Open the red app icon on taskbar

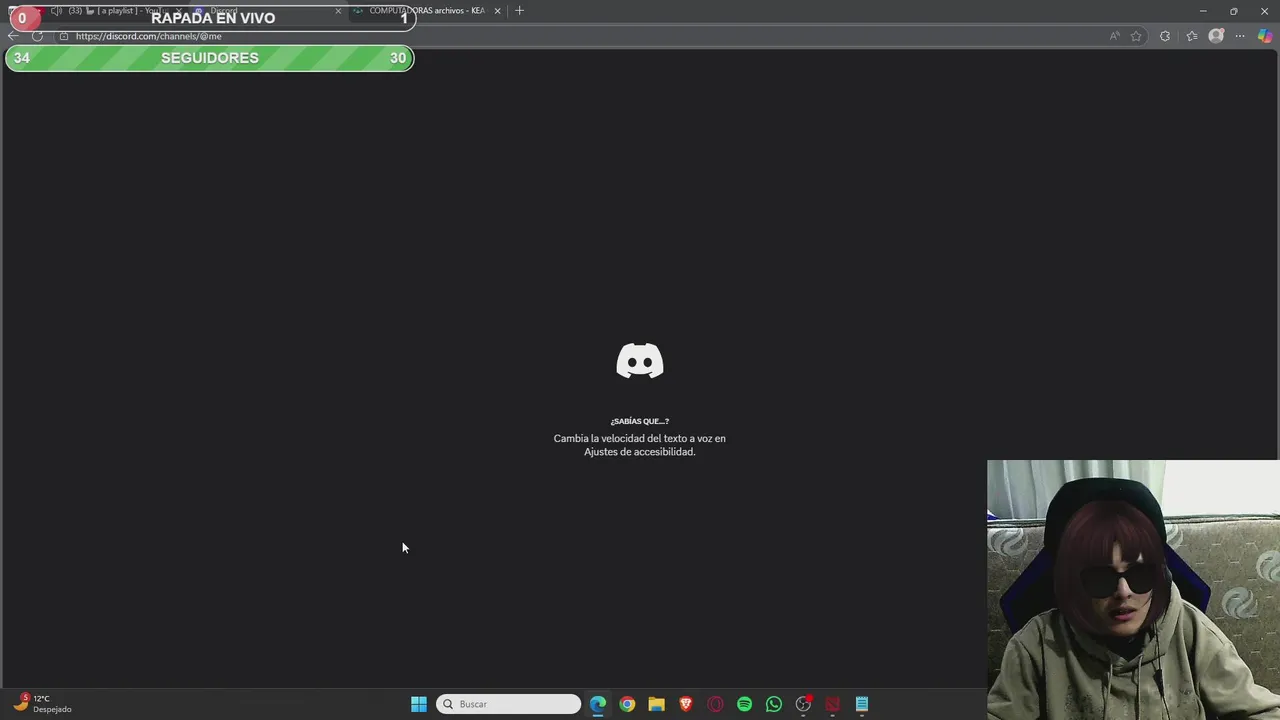(x=832, y=704)
